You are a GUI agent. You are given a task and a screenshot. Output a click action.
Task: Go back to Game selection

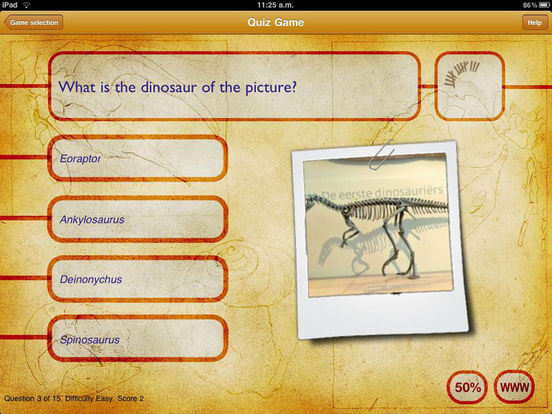tap(33, 23)
